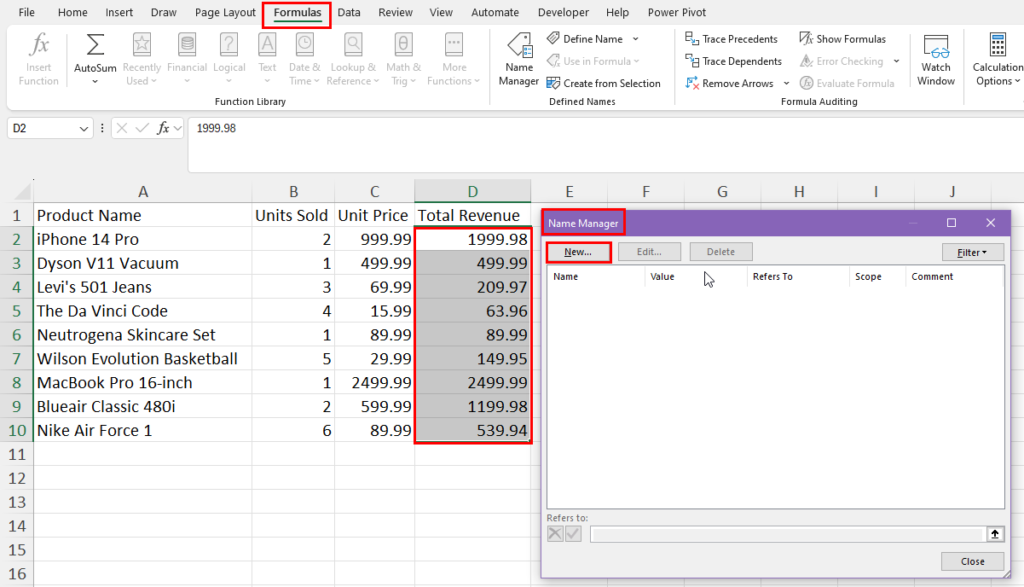Switch to the Home tab

click(x=72, y=12)
